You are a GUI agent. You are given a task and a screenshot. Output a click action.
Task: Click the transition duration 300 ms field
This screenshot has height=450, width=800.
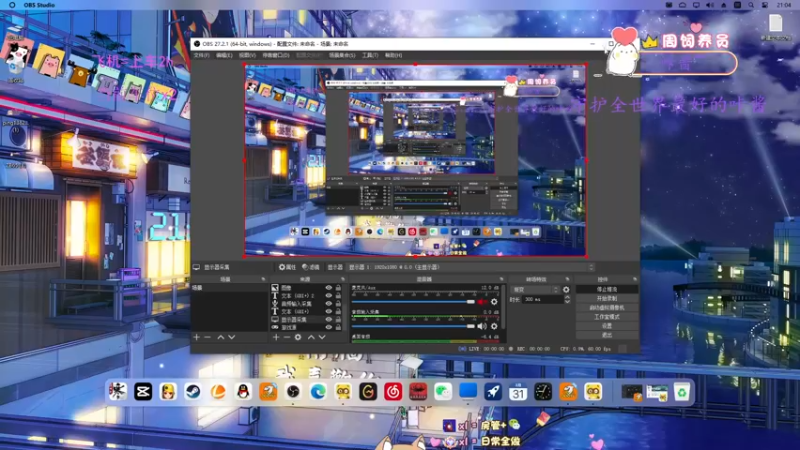click(x=542, y=299)
